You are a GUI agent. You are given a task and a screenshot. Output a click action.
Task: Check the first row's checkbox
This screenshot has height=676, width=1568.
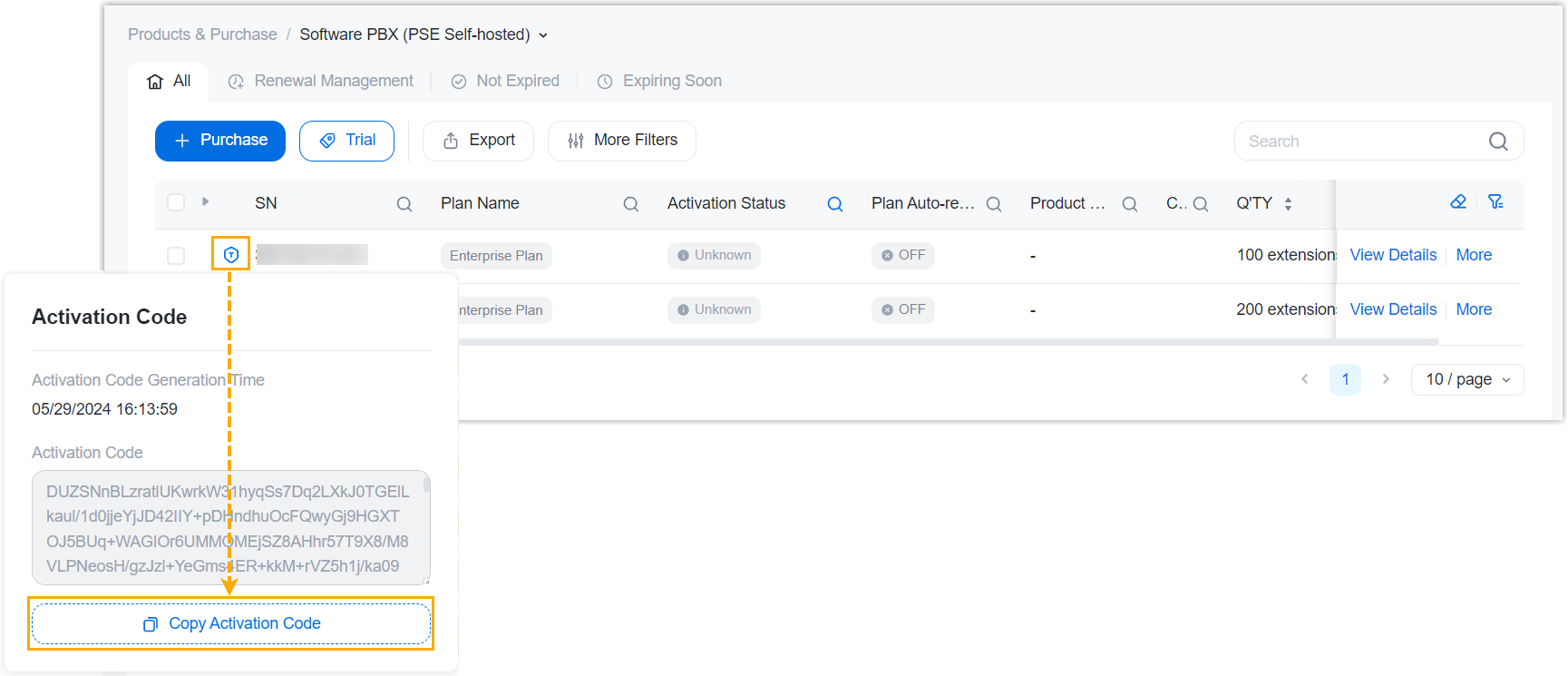(176, 256)
